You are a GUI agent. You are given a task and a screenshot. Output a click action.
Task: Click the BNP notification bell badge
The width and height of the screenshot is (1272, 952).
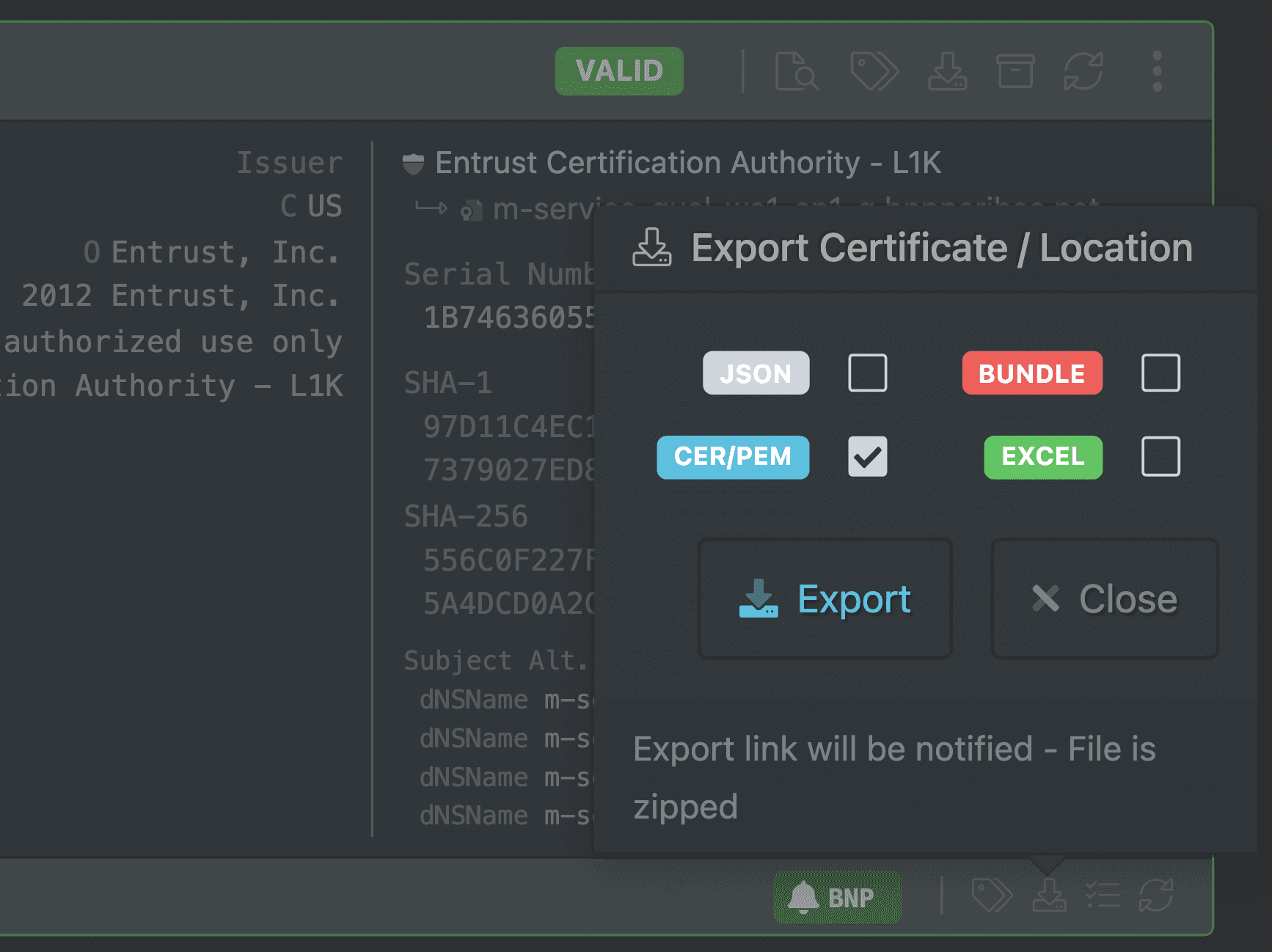[836, 897]
